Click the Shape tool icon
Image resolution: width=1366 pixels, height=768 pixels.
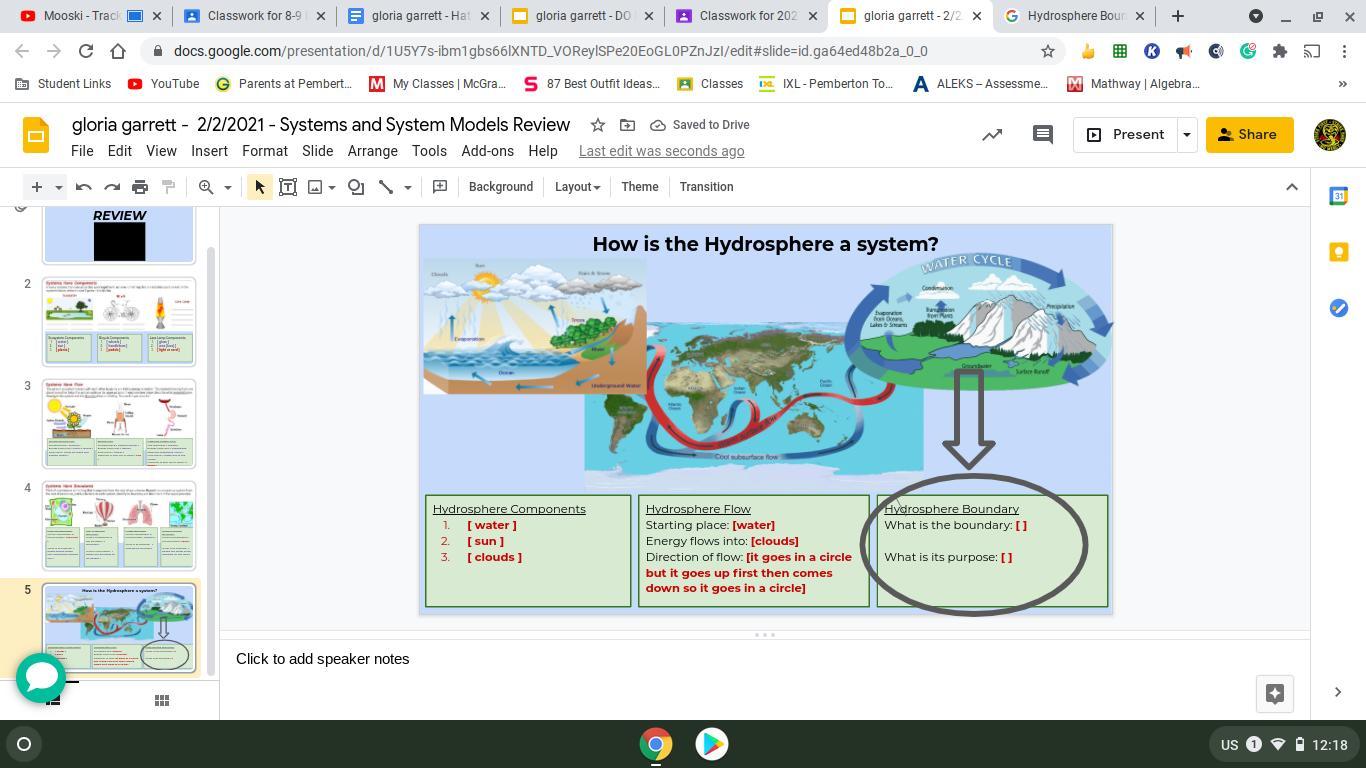356,187
